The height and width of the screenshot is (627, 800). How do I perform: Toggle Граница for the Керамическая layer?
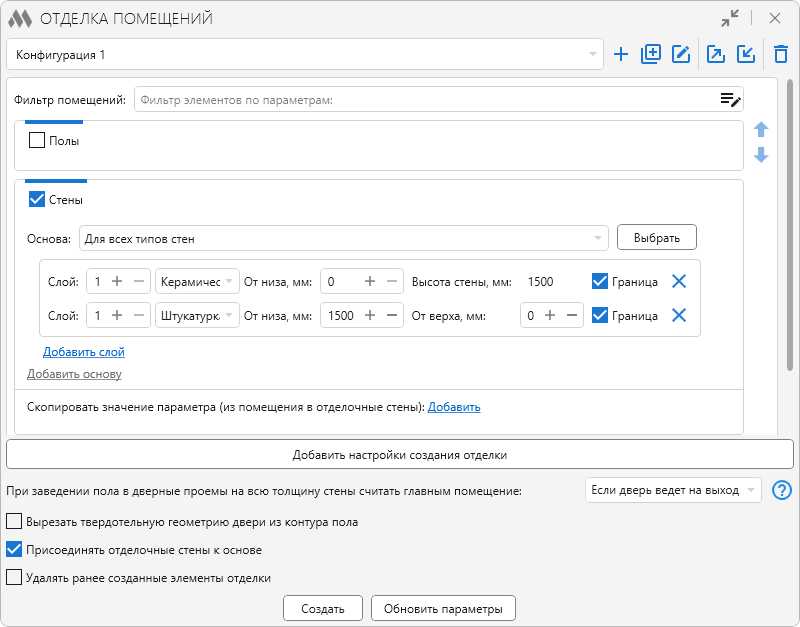pos(599,281)
